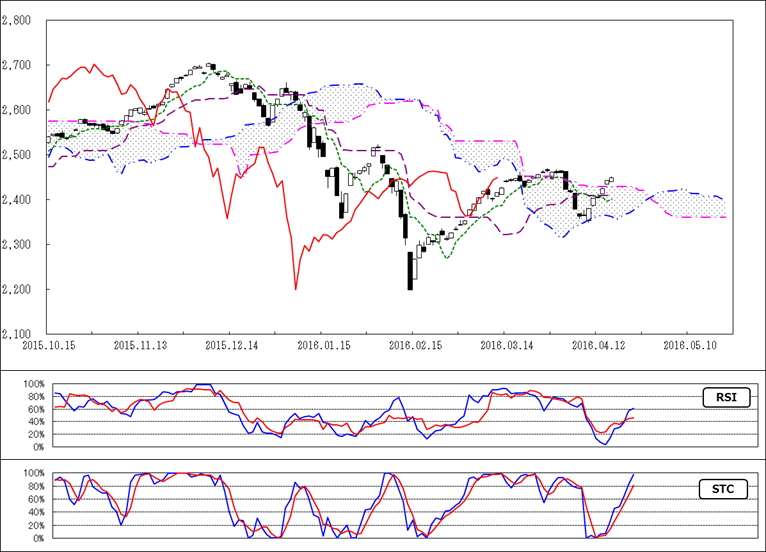Select the 2016.04.12 date axis label
This screenshot has width=766, height=552.
tap(597, 345)
